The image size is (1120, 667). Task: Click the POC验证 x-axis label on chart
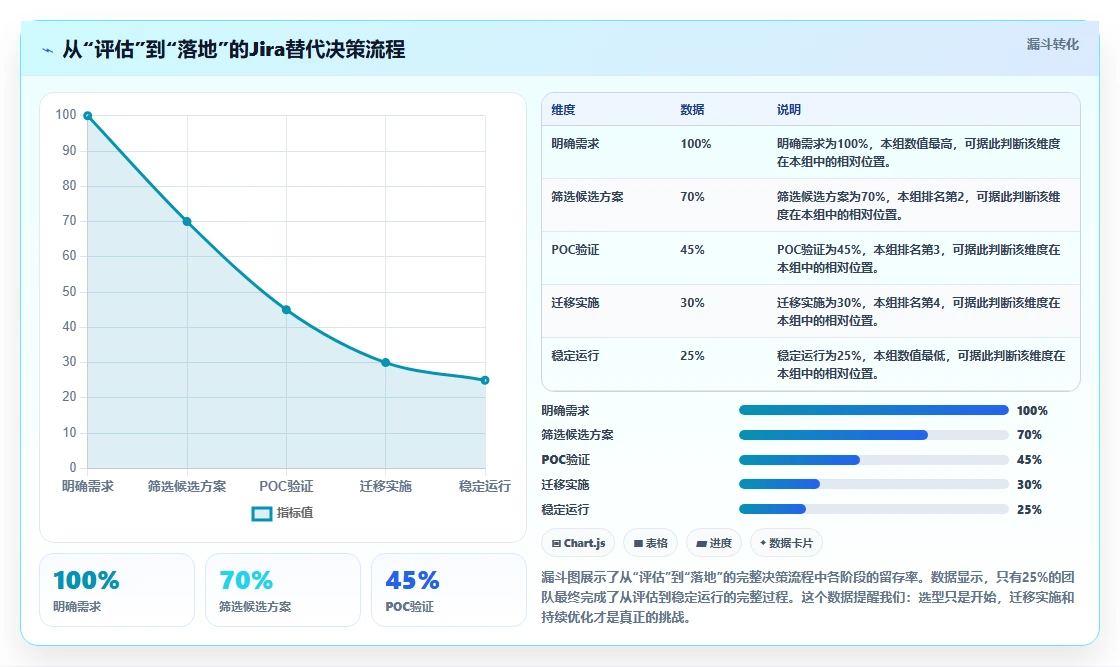click(286, 486)
